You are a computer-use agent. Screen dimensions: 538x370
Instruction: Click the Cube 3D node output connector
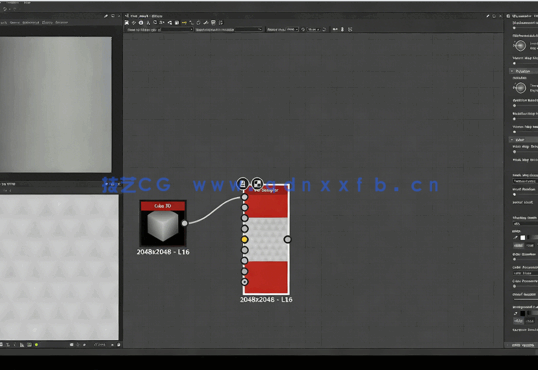pos(185,223)
